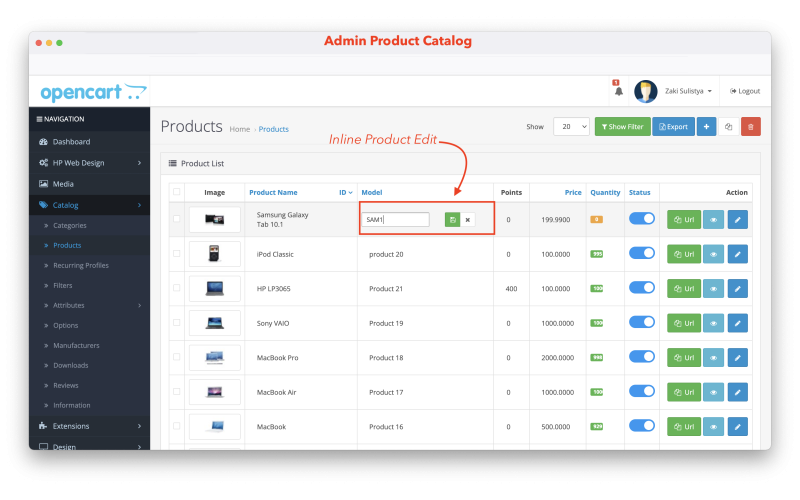
Task: Check the HP LP3065 row checkbox
Action: 177,288
